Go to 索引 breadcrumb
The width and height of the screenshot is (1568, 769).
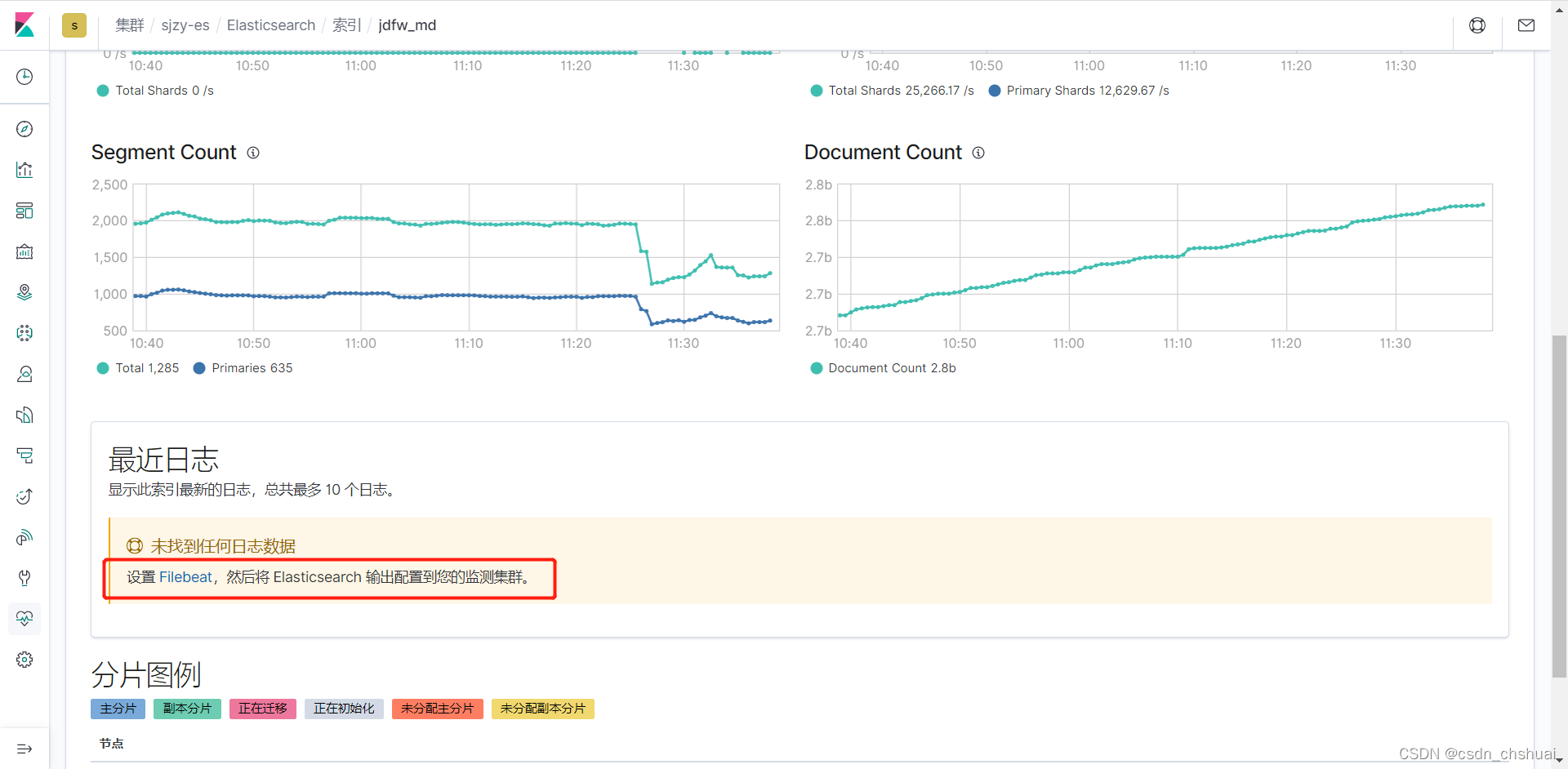[x=346, y=25]
